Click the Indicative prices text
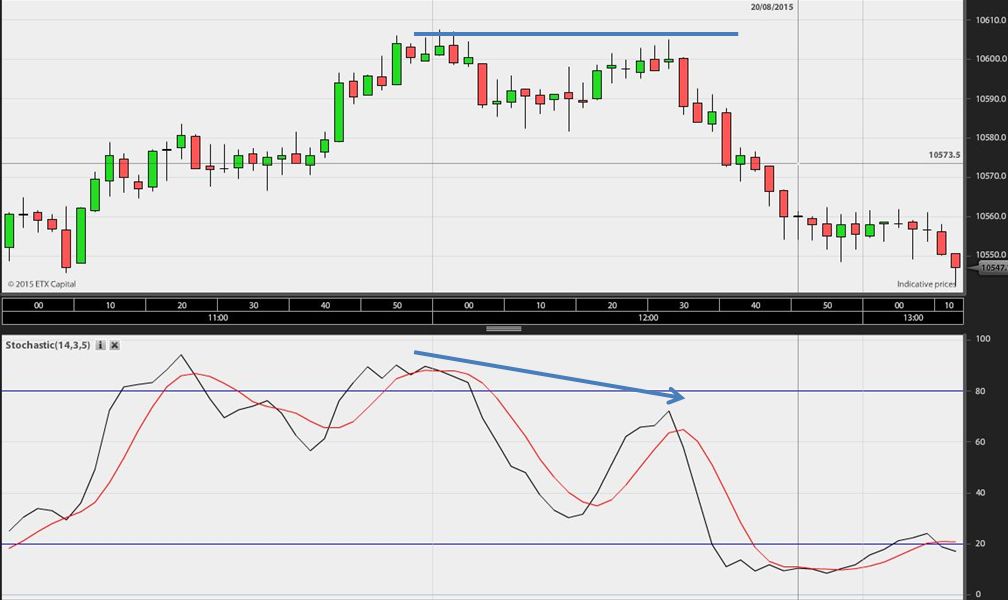The image size is (1008, 600). (x=926, y=284)
